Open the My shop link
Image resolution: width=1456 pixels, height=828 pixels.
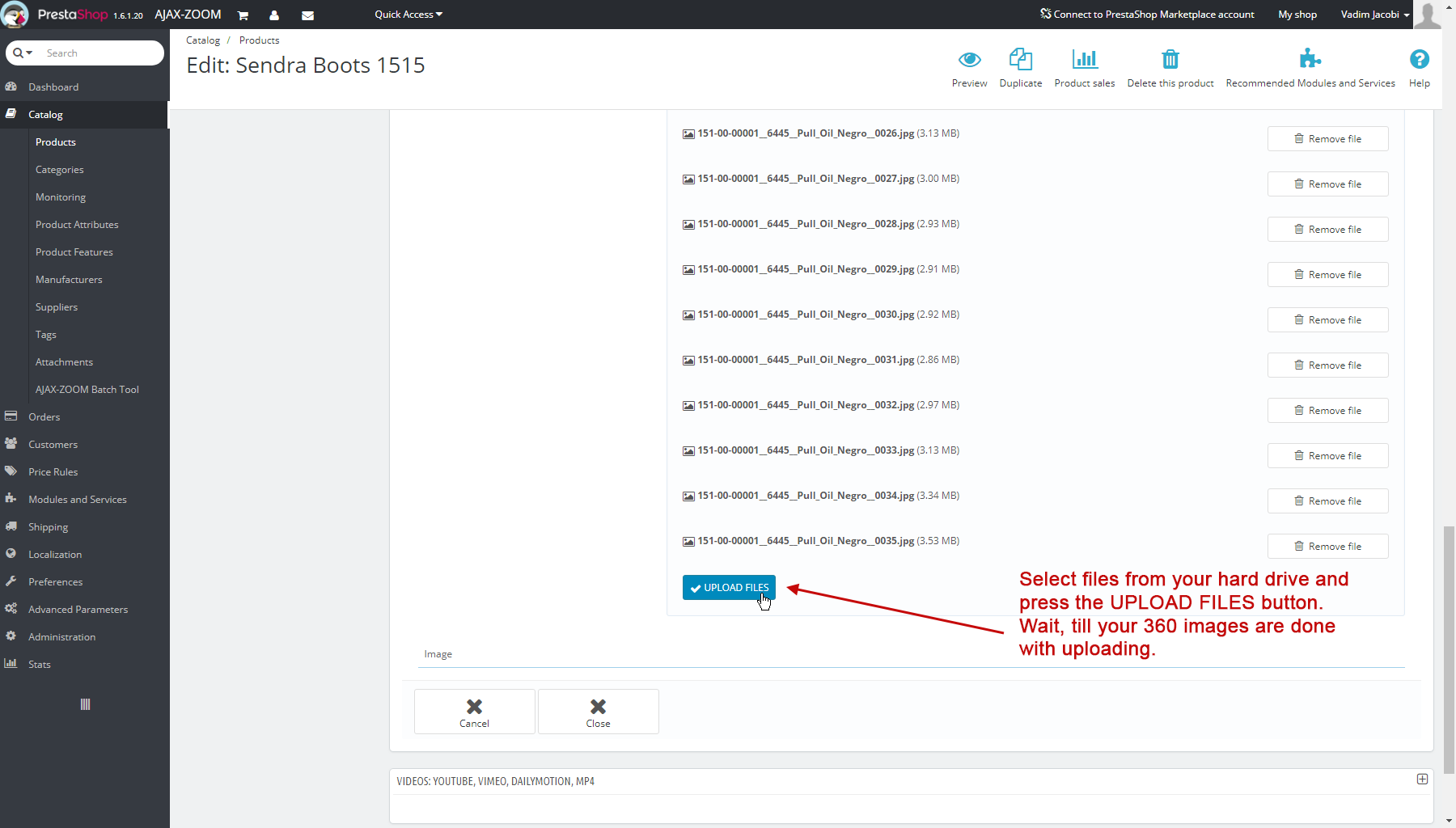1297,15
